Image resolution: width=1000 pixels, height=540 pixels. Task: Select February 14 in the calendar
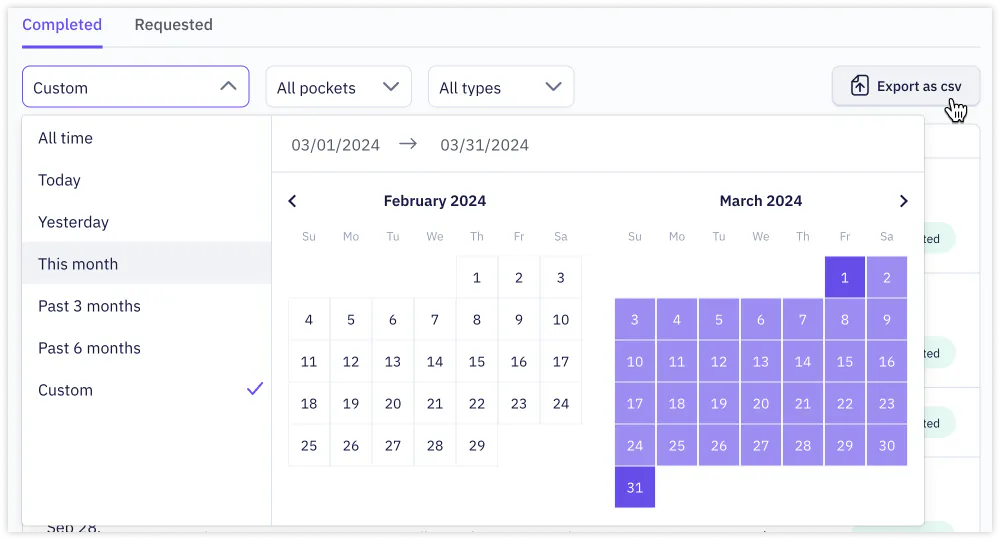pyautogui.click(x=435, y=361)
